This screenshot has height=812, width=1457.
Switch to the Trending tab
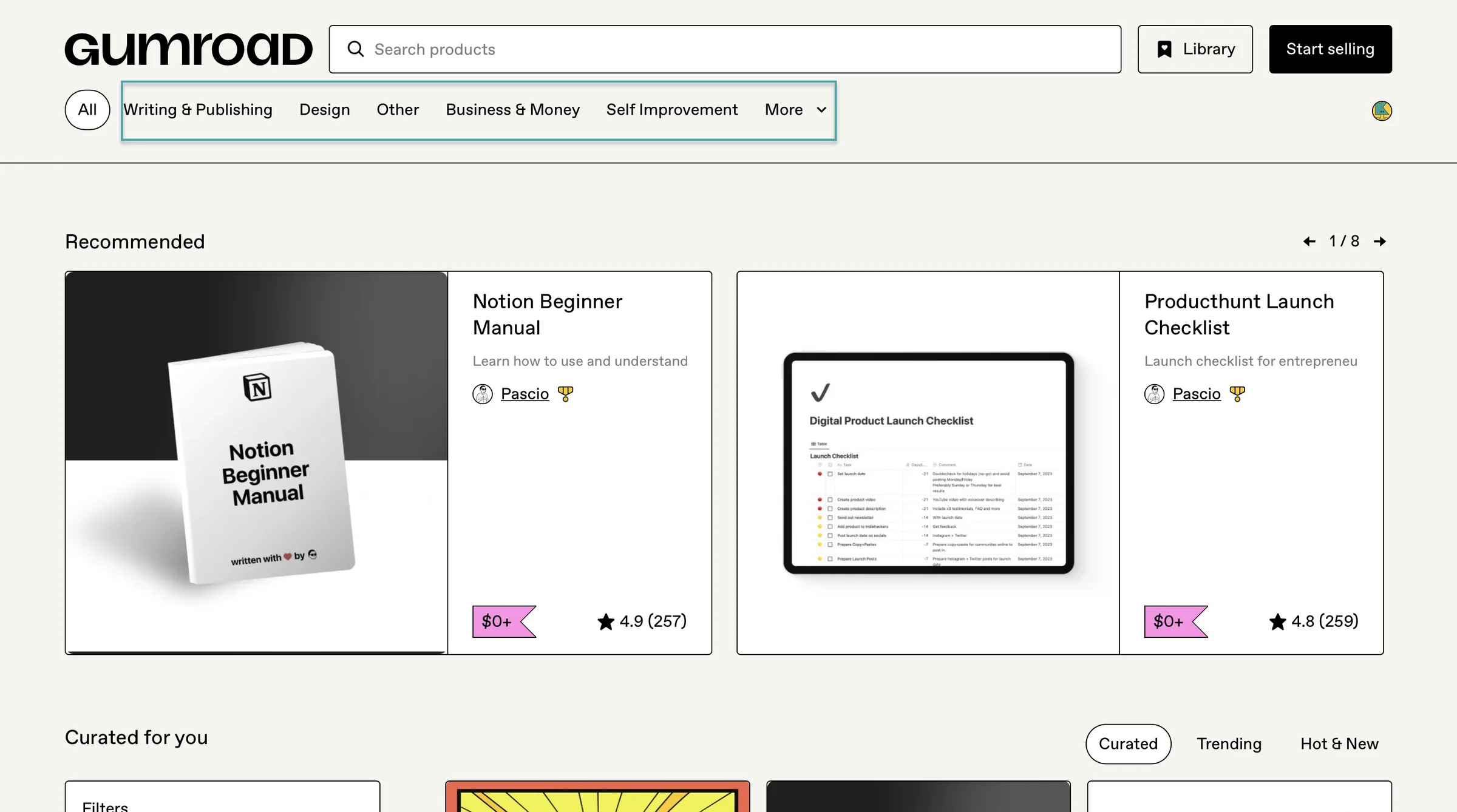(1229, 744)
